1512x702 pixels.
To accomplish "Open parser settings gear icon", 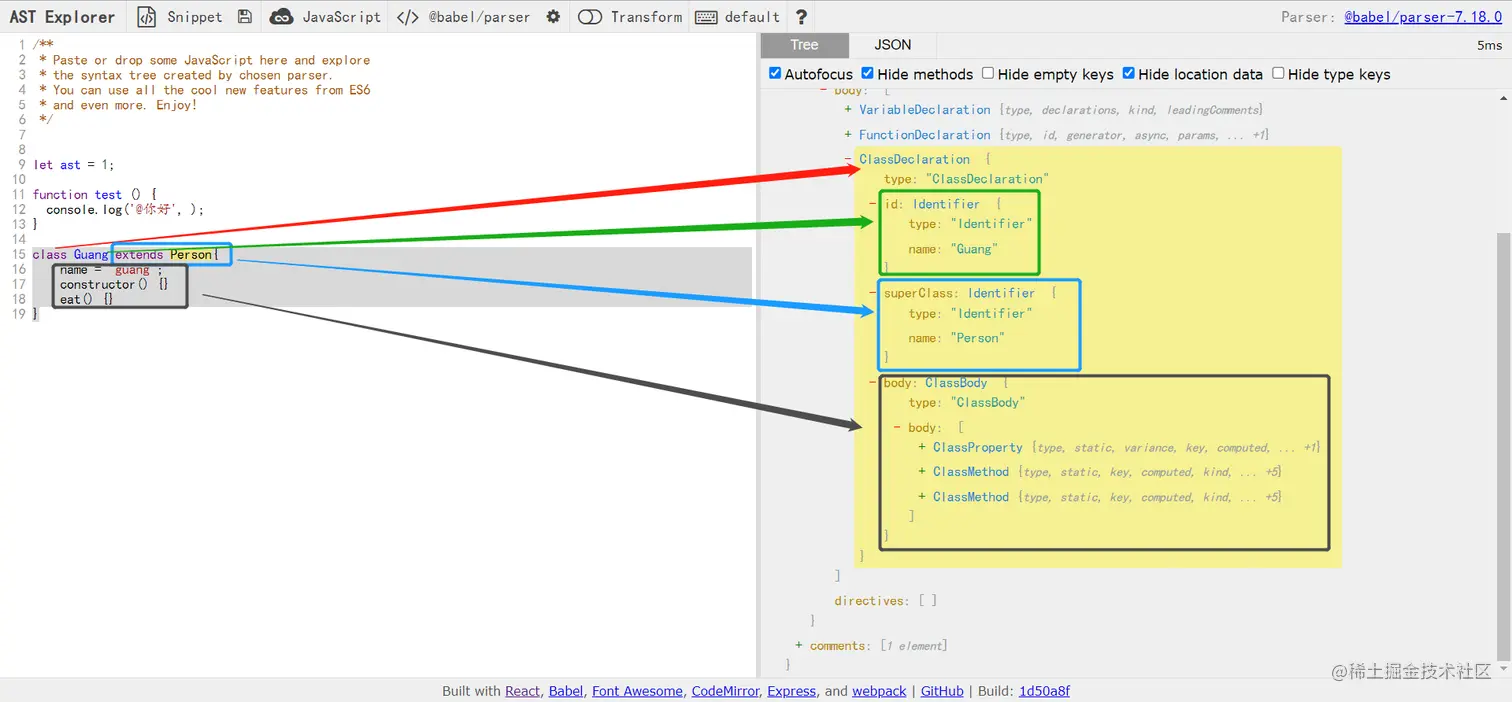I will coord(553,17).
